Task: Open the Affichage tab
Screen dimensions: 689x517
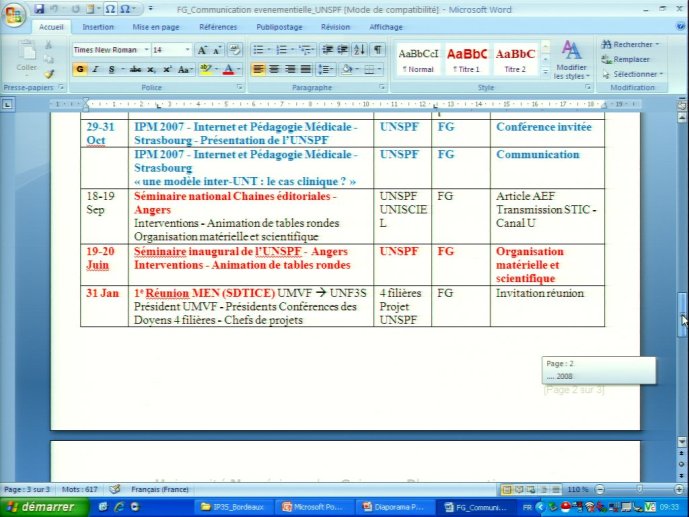Action: (386, 27)
